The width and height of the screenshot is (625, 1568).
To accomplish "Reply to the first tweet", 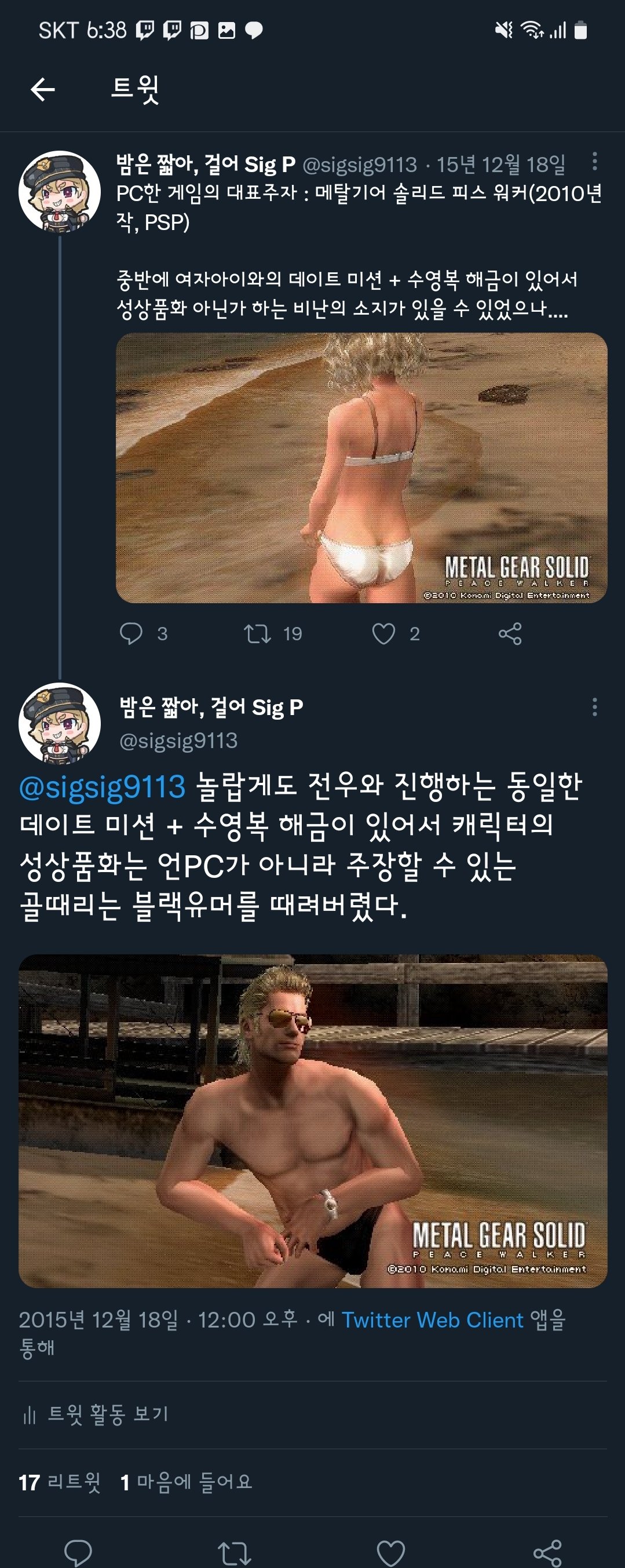I will click(131, 634).
